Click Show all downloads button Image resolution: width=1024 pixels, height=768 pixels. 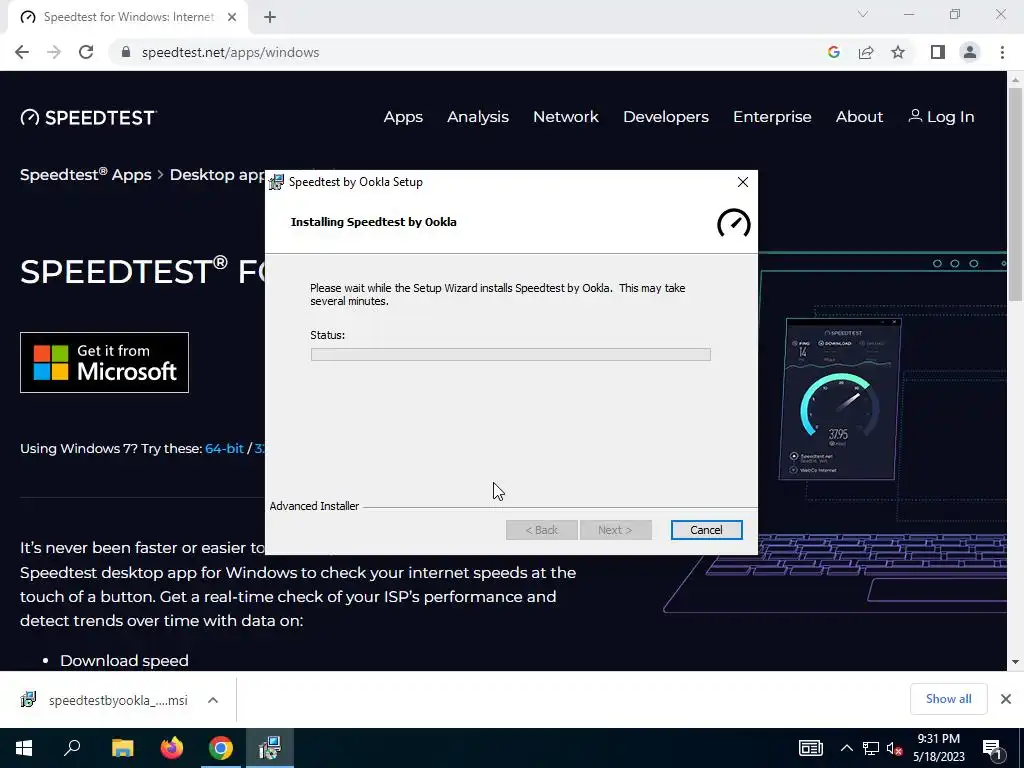(x=948, y=699)
